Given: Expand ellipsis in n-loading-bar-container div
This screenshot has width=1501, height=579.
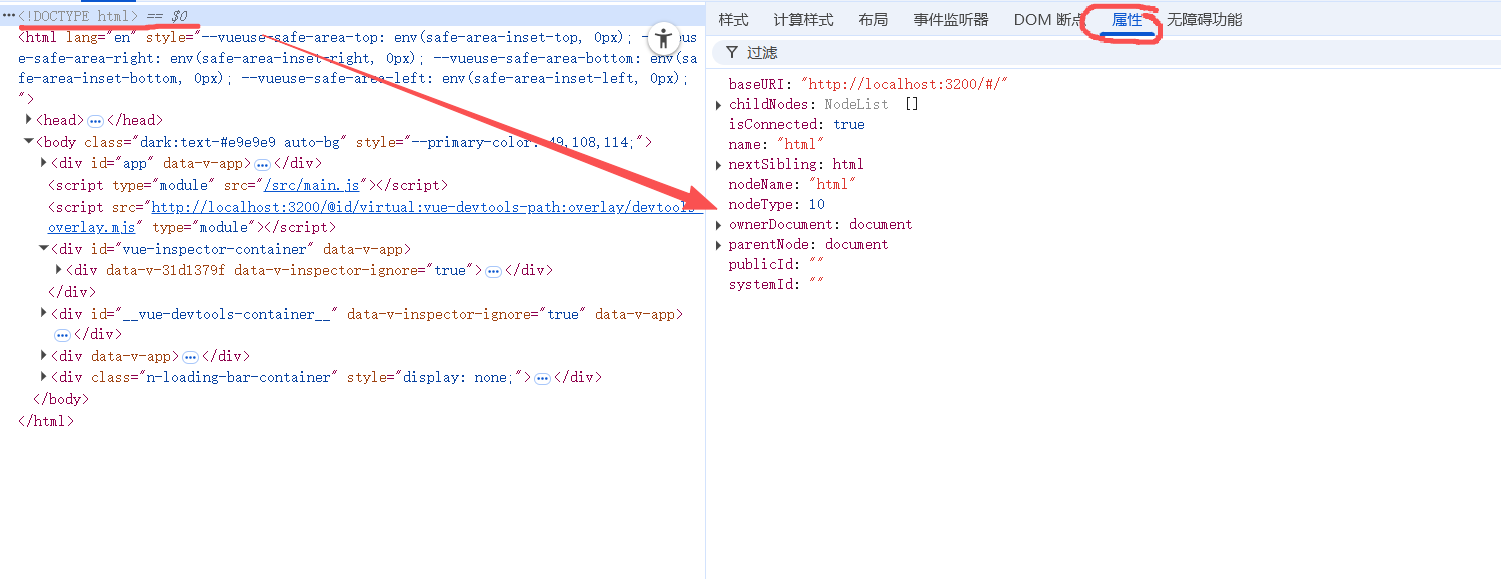Looking at the screenshot, I should (x=542, y=378).
